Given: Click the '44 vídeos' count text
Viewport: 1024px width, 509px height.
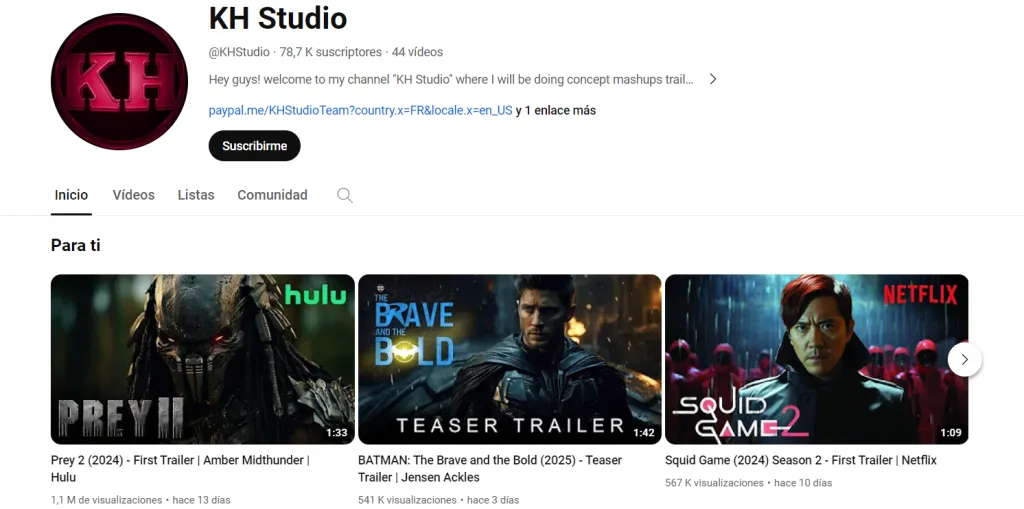Looking at the screenshot, I should point(417,52).
